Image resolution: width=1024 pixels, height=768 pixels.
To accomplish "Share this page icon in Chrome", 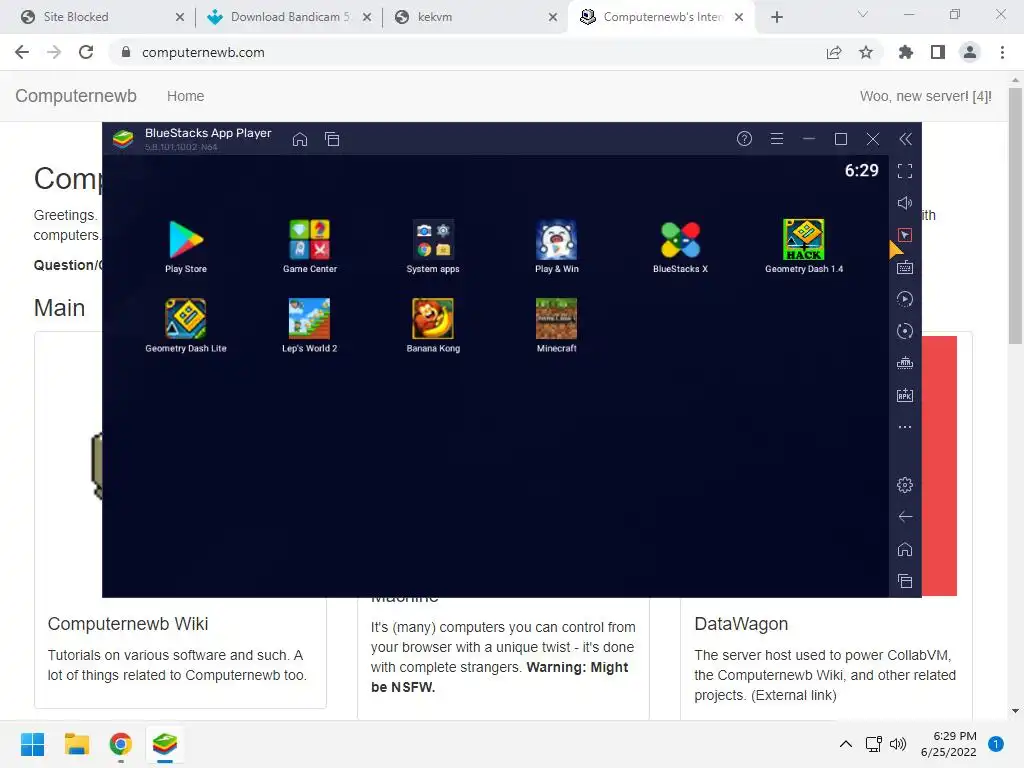I will pyautogui.click(x=834, y=52).
